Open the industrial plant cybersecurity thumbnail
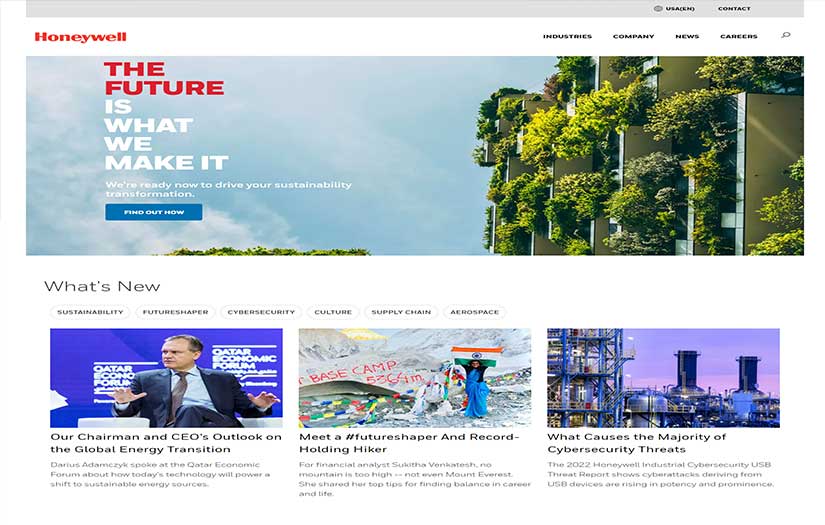The image size is (825, 525). [x=663, y=378]
